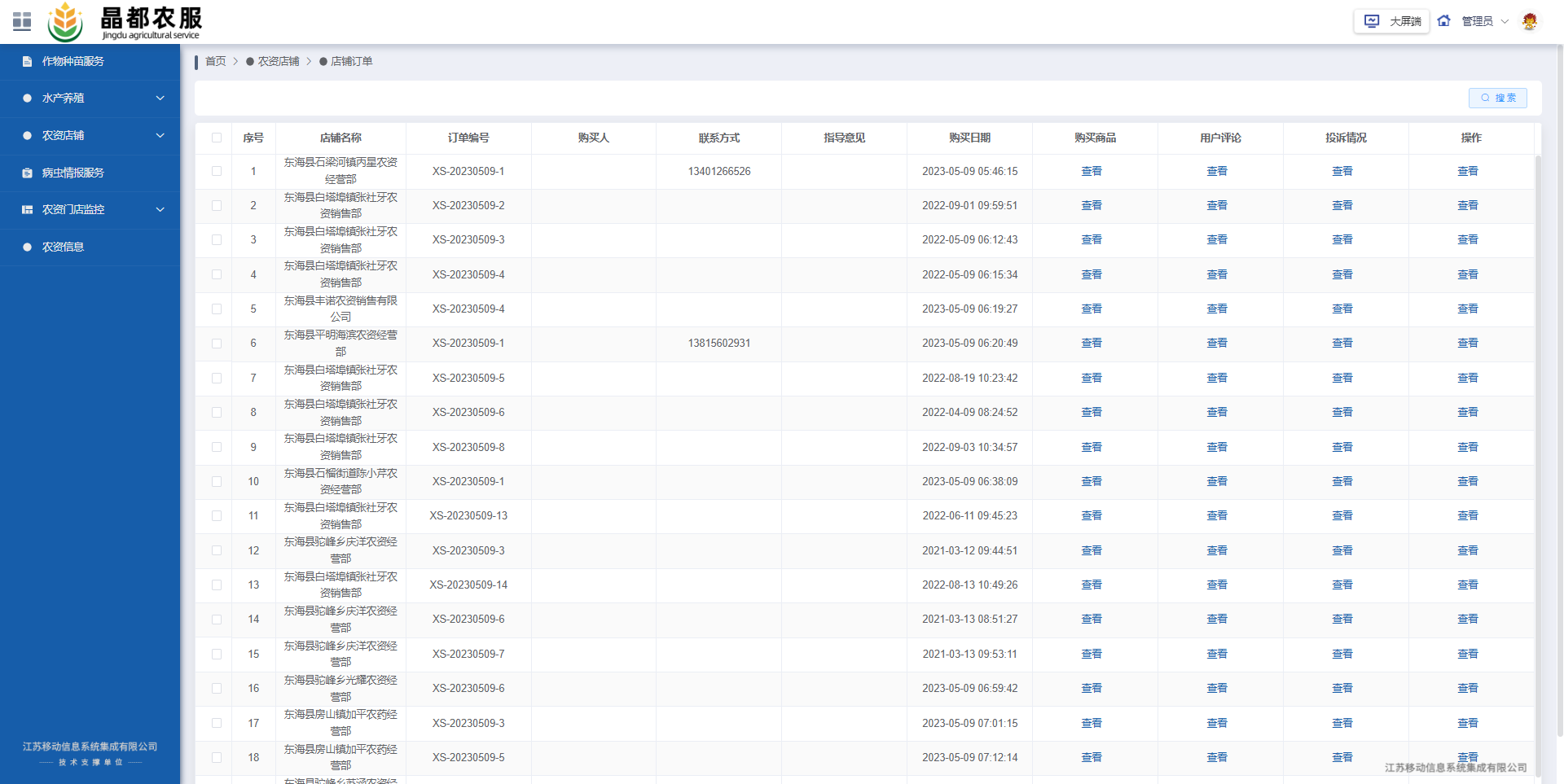View purchased goods for order XS-20230509-13

[x=1092, y=516]
